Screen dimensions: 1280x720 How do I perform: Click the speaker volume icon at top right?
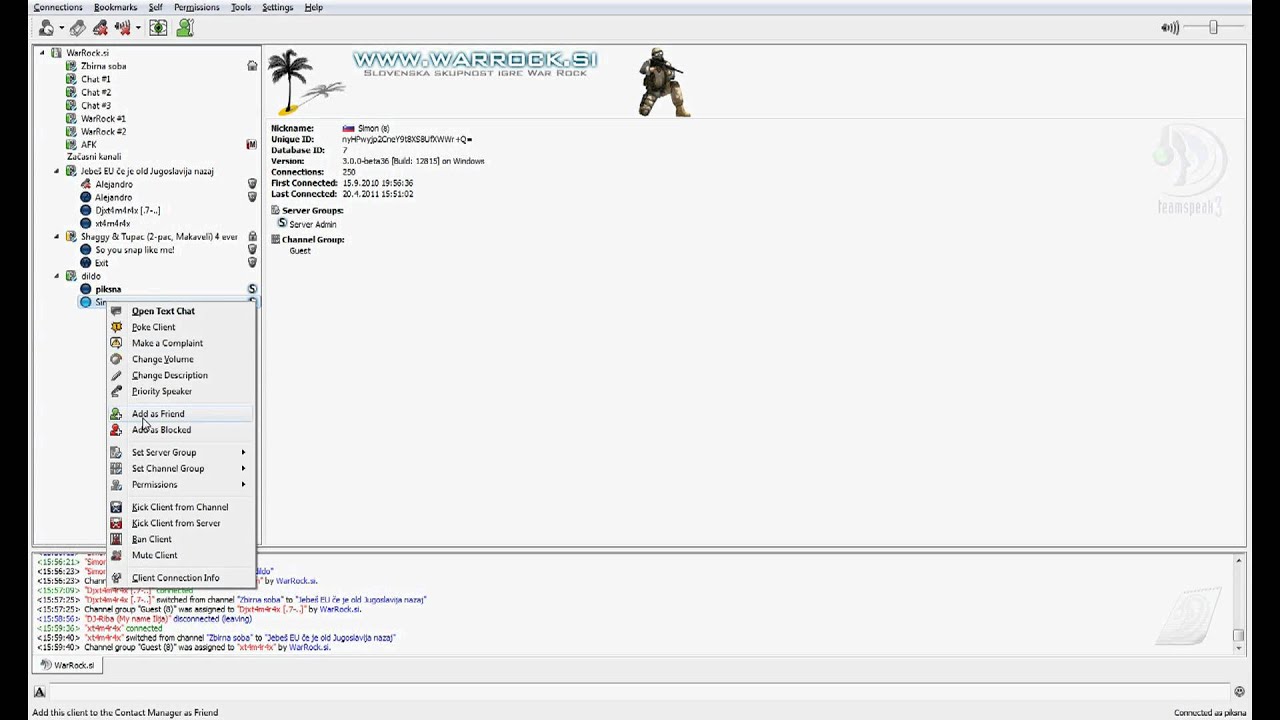click(x=1170, y=28)
